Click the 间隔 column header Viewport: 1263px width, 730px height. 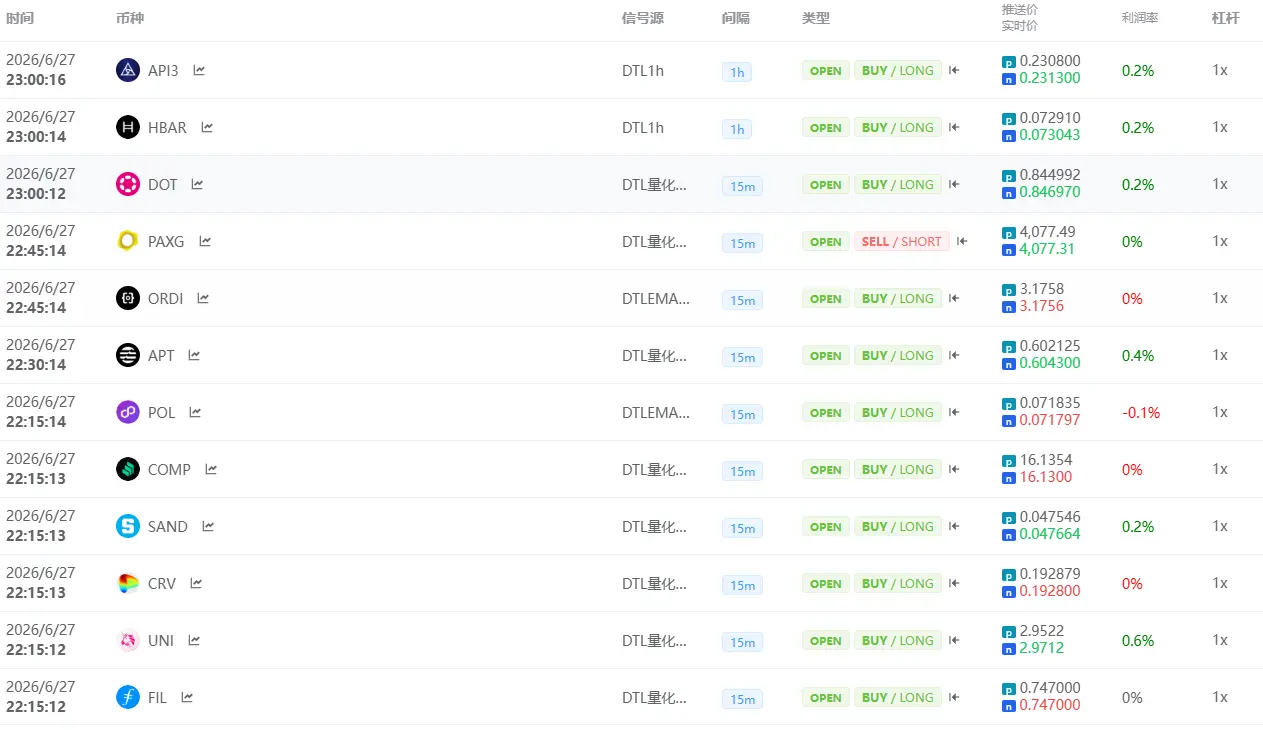[x=736, y=18]
